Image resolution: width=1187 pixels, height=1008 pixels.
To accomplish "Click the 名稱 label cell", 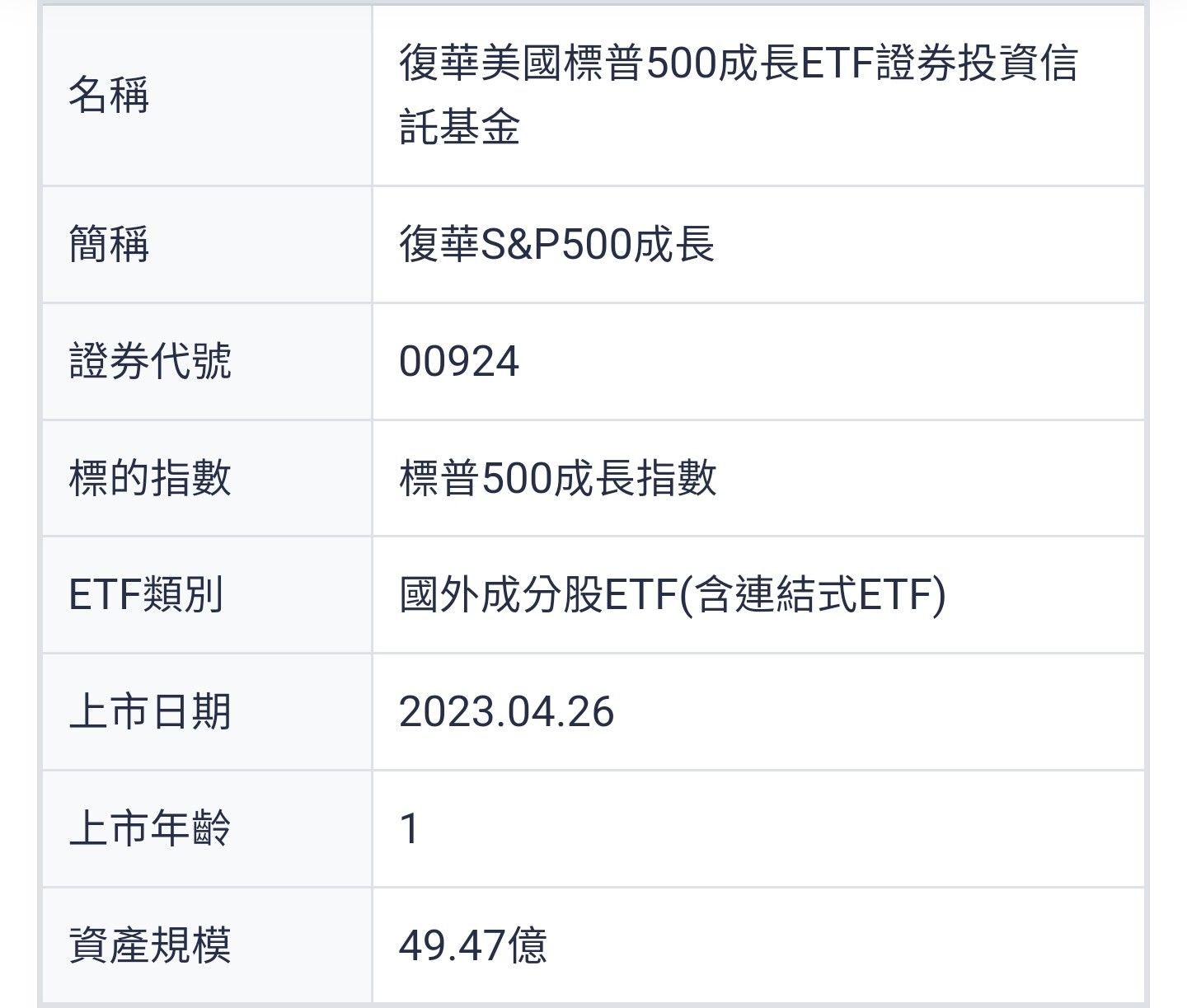I will coord(109,95).
